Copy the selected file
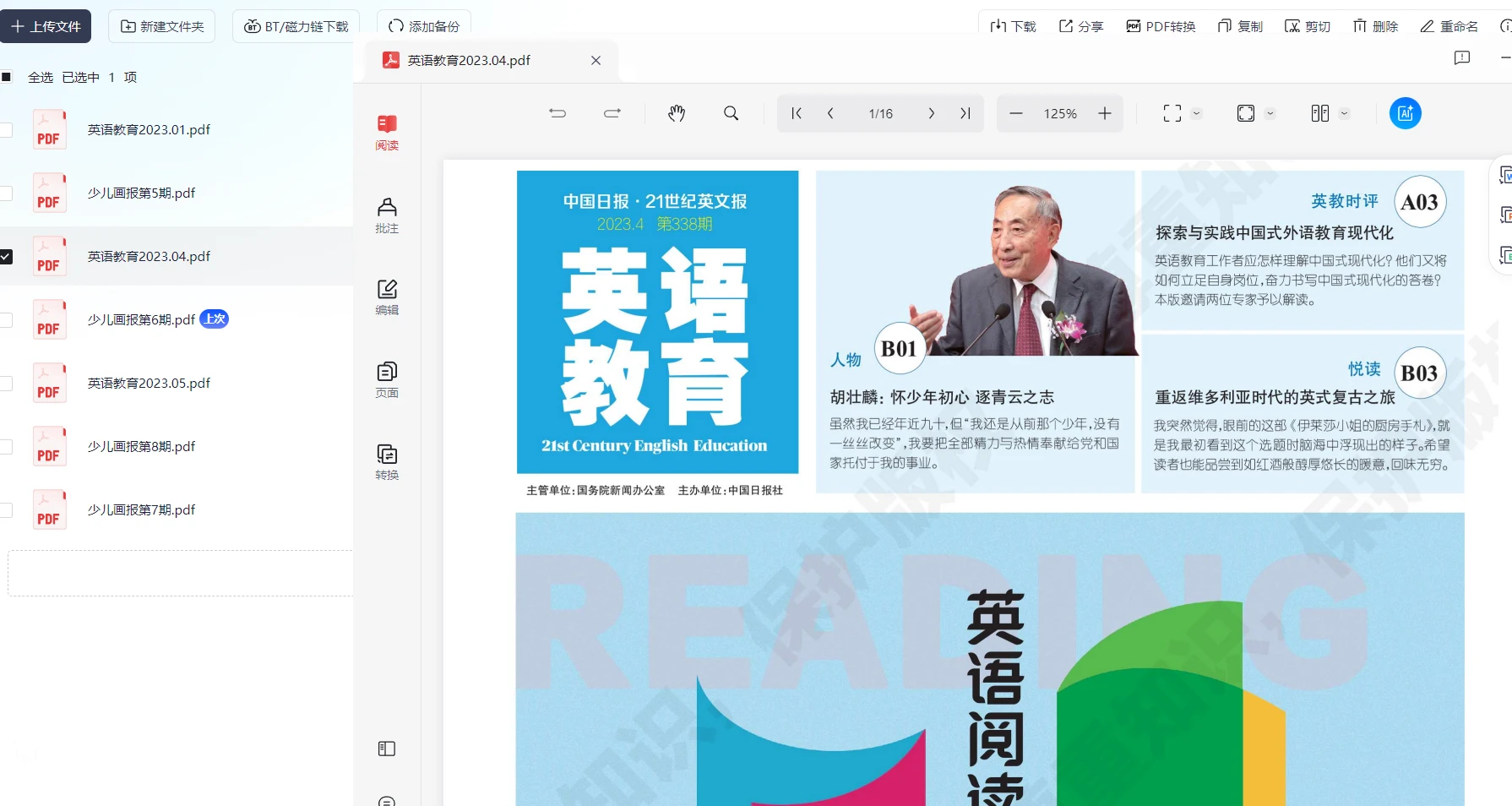The image size is (1512, 806). [x=1240, y=26]
